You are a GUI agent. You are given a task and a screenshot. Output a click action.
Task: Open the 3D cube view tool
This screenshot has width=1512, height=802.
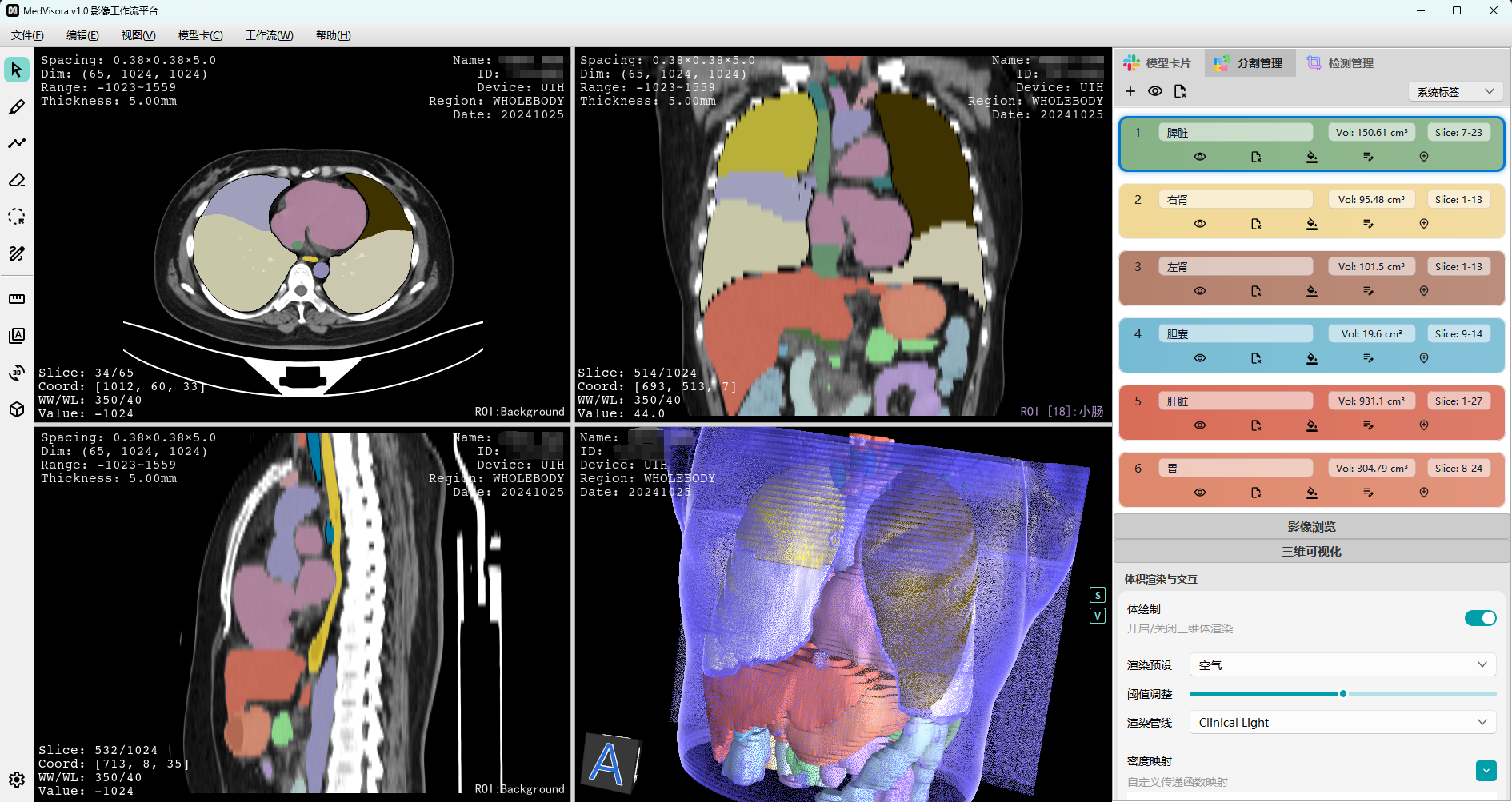point(17,409)
